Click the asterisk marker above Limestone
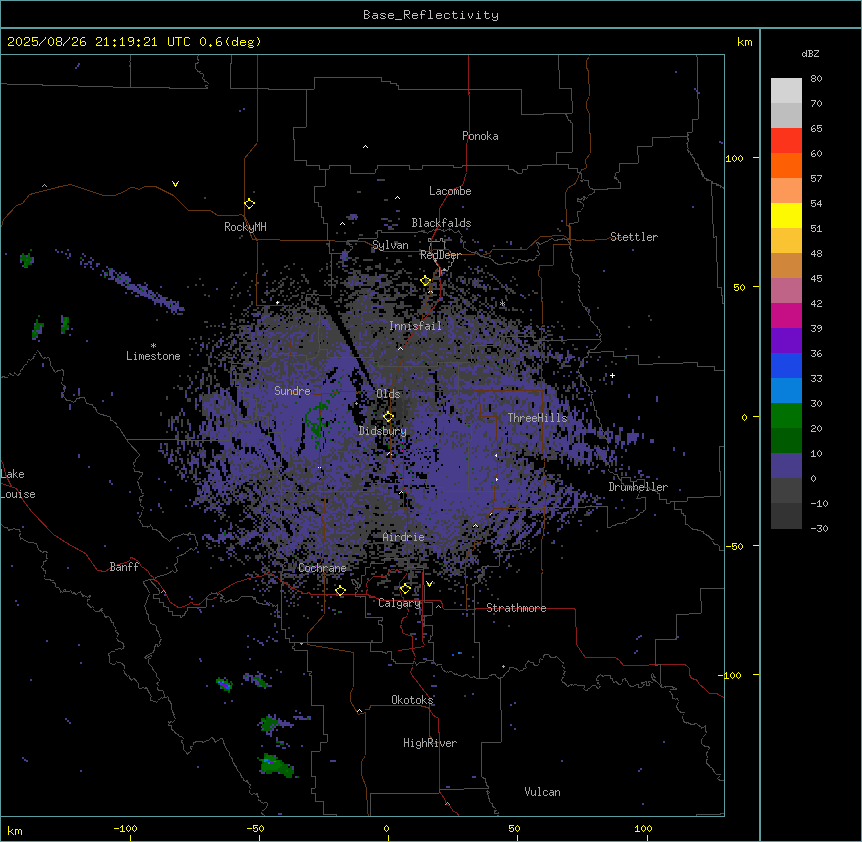Viewport: 862px width, 842px height. (153, 346)
